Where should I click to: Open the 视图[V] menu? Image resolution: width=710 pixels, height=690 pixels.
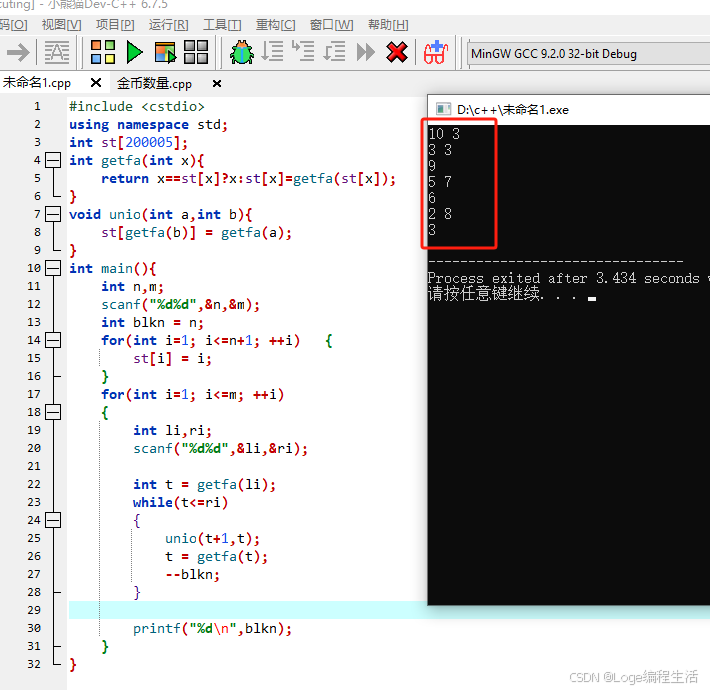click(x=62, y=24)
